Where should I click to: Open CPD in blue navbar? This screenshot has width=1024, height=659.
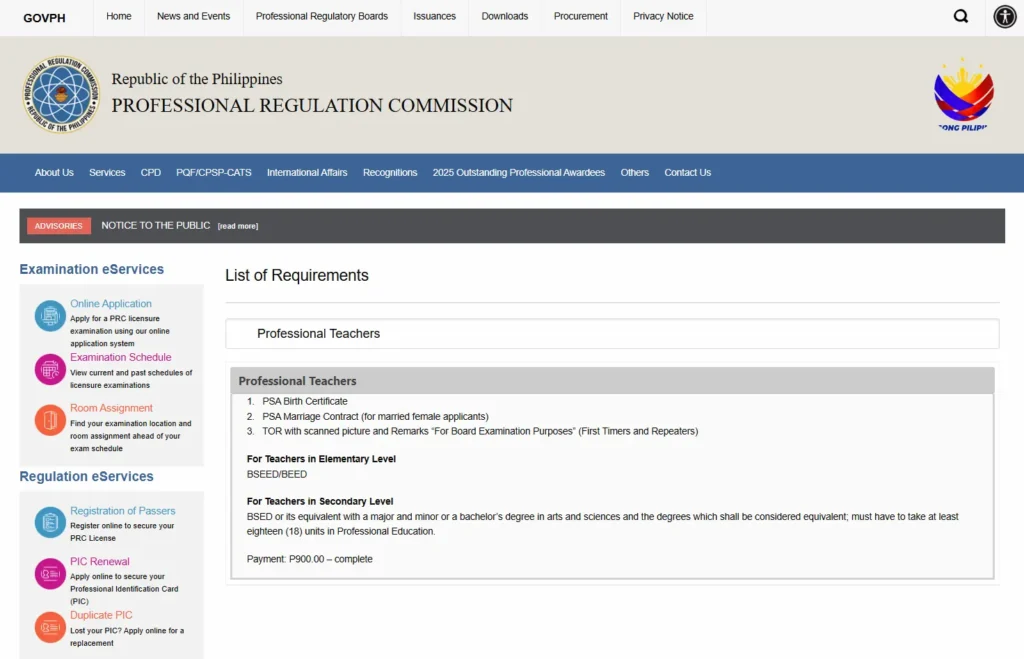[x=151, y=172]
